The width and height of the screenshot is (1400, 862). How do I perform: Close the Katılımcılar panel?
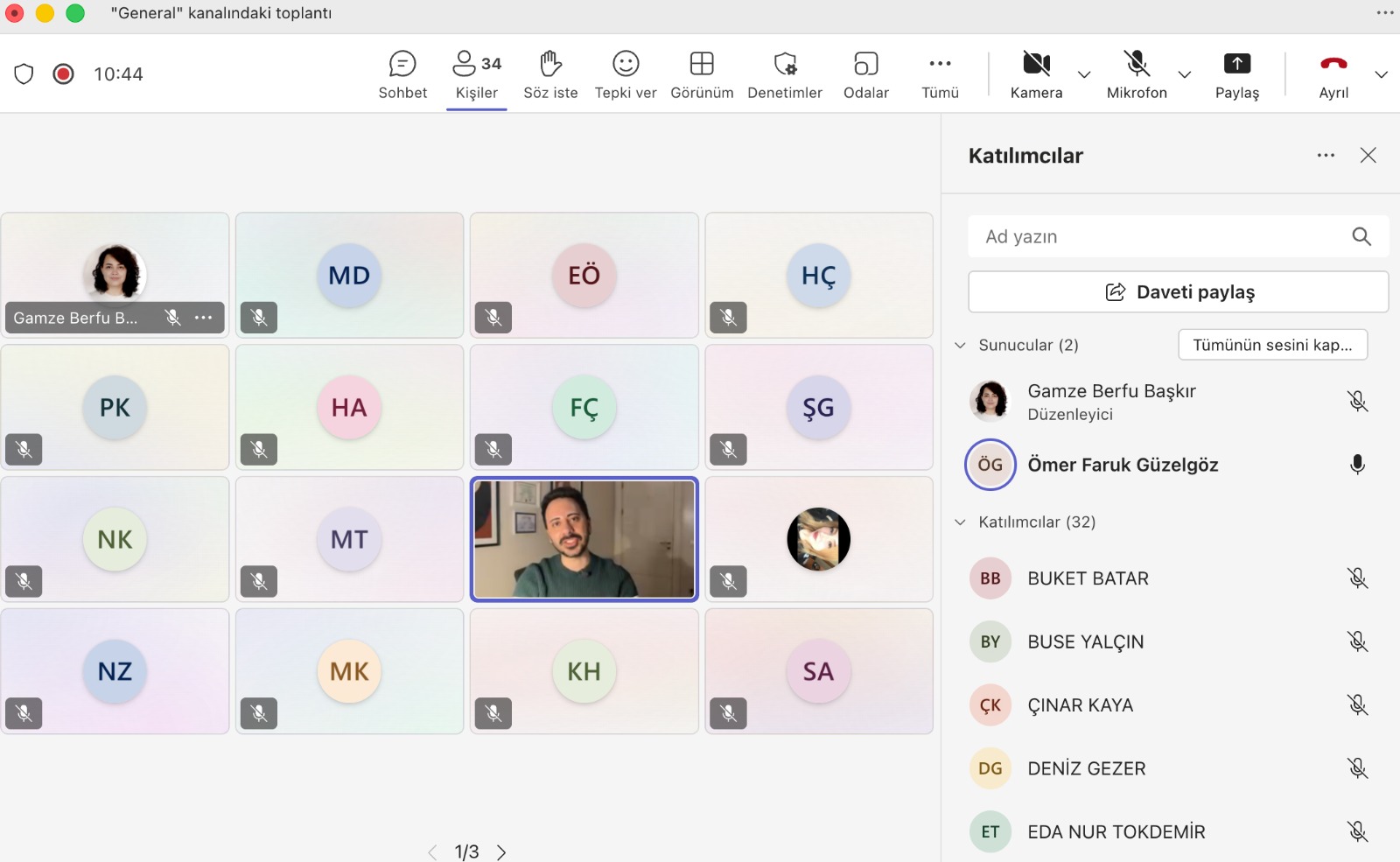pyautogui.click(x=1368, y=155)
